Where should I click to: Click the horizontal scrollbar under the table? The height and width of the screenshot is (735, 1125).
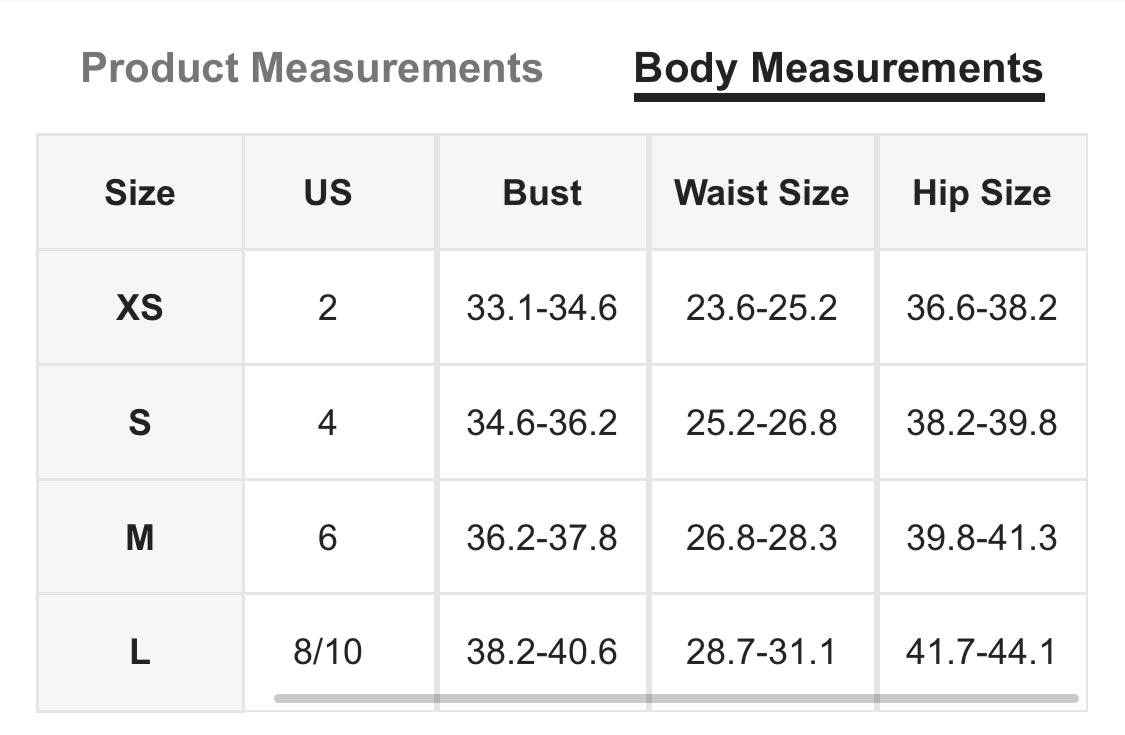point(676,698)
